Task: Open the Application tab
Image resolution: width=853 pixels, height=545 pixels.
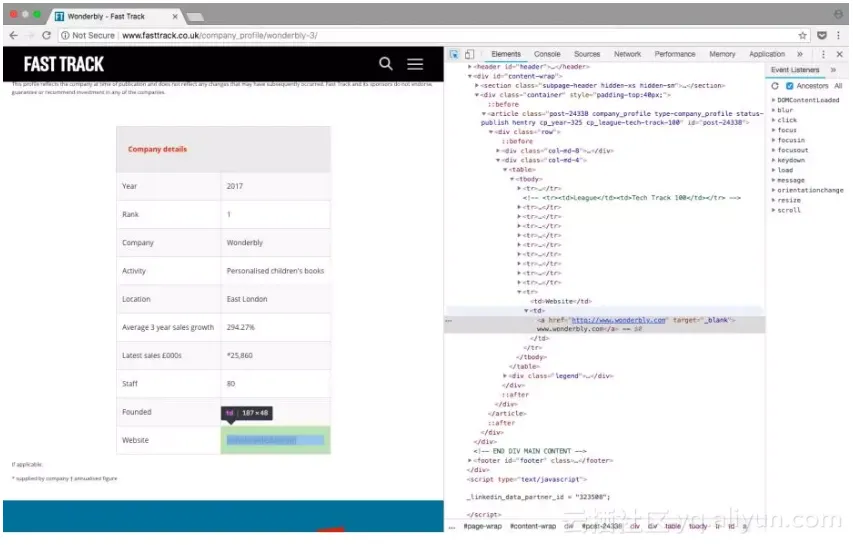Action: (767, 54)
